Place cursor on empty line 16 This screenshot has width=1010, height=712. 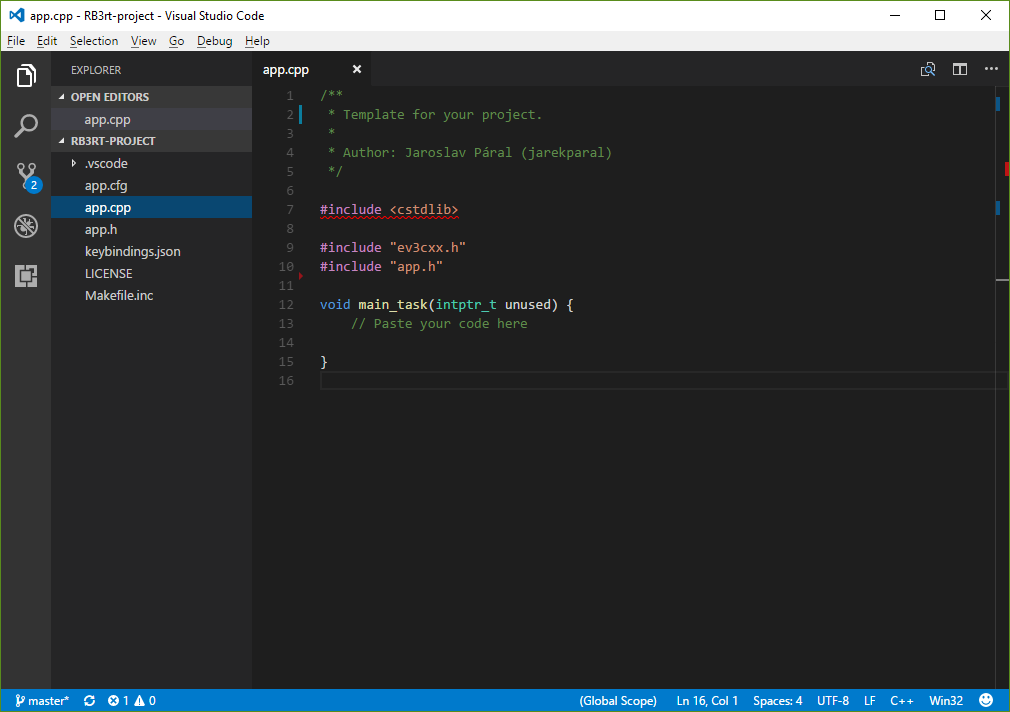point(663,380)
